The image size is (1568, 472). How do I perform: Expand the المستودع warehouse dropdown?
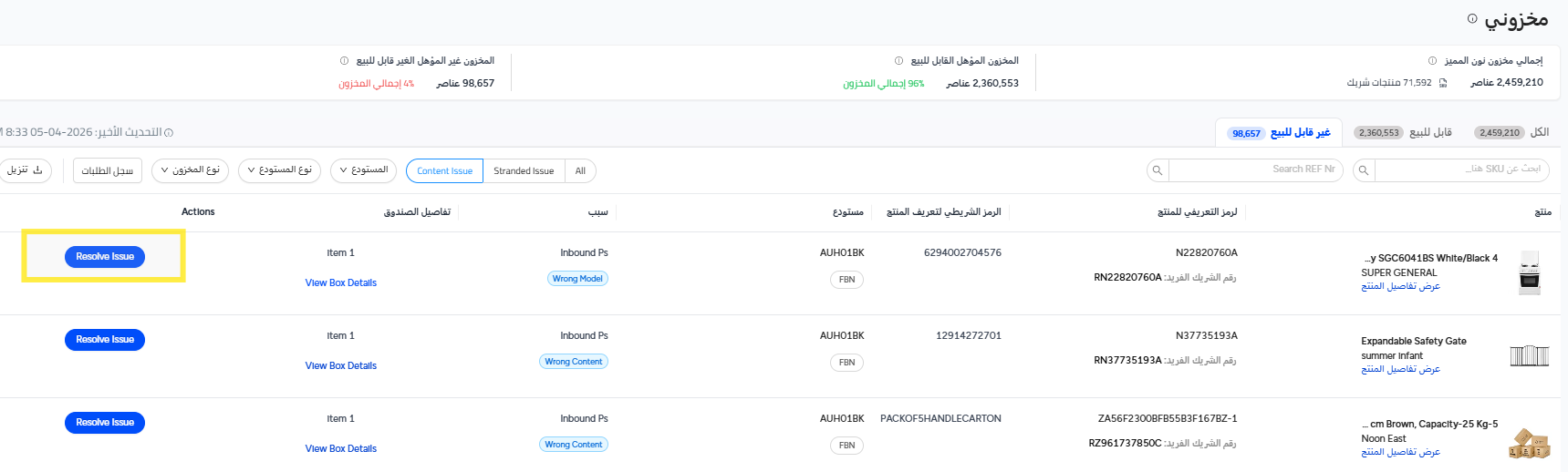363,170
